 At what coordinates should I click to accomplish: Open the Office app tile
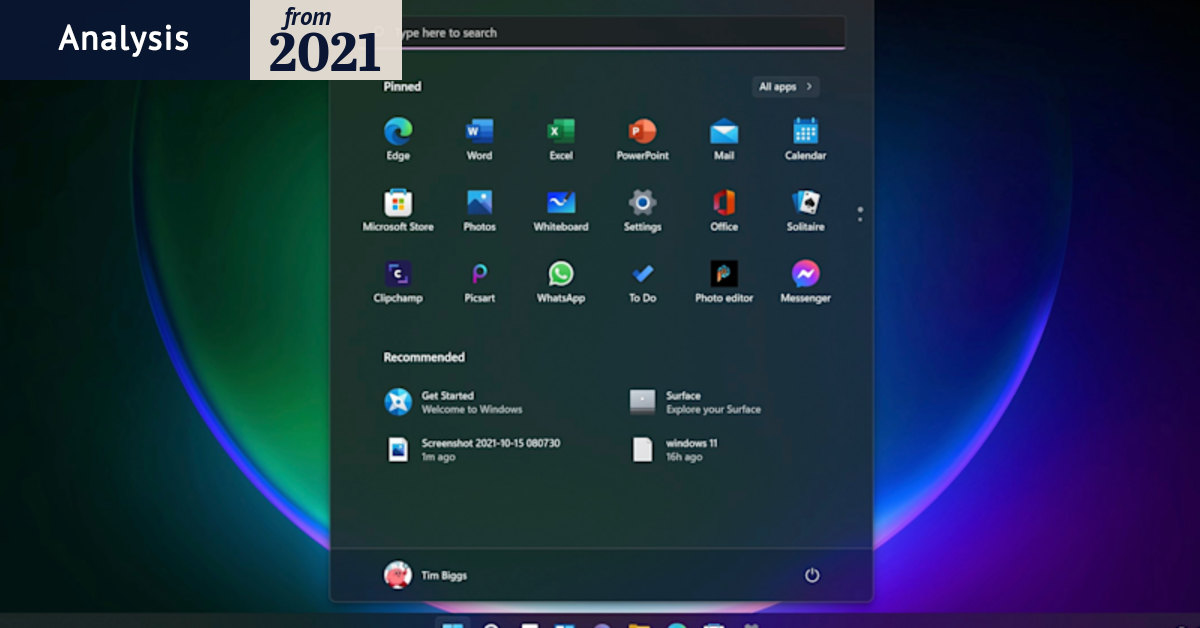tap(724, 210)
